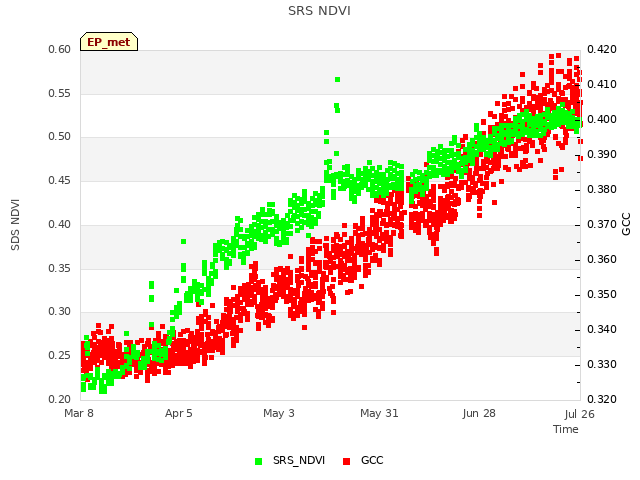This screenshot has height=480, width=640.
Task: Click the 0.30 left axis value
Action: tap(60, 311)
